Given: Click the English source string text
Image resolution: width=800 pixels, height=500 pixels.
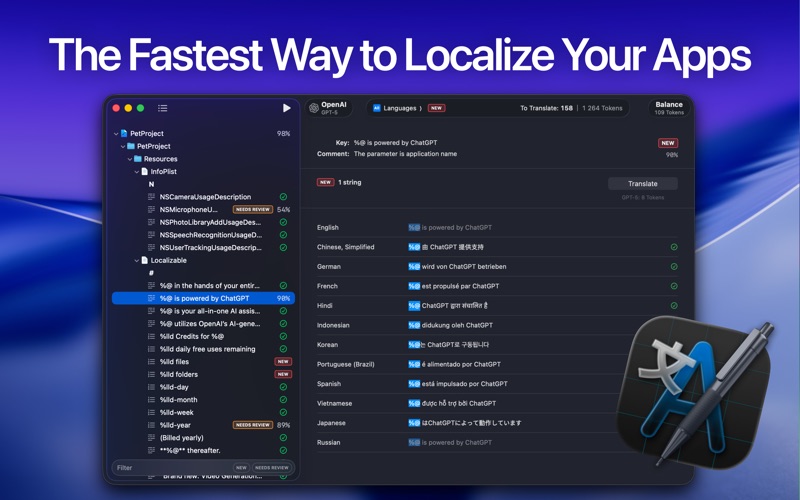Looking at the screenshot, I should [x=450, y=228].
